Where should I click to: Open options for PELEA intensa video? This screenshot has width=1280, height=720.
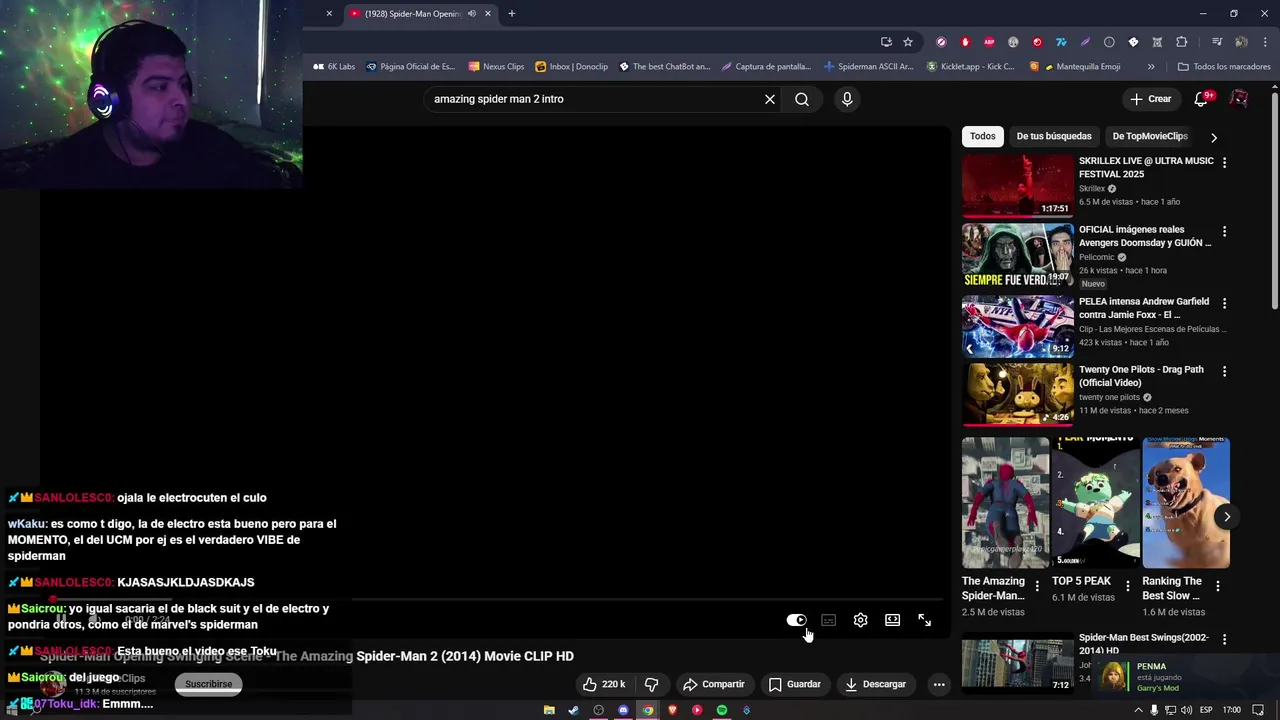click(1224, 303)
